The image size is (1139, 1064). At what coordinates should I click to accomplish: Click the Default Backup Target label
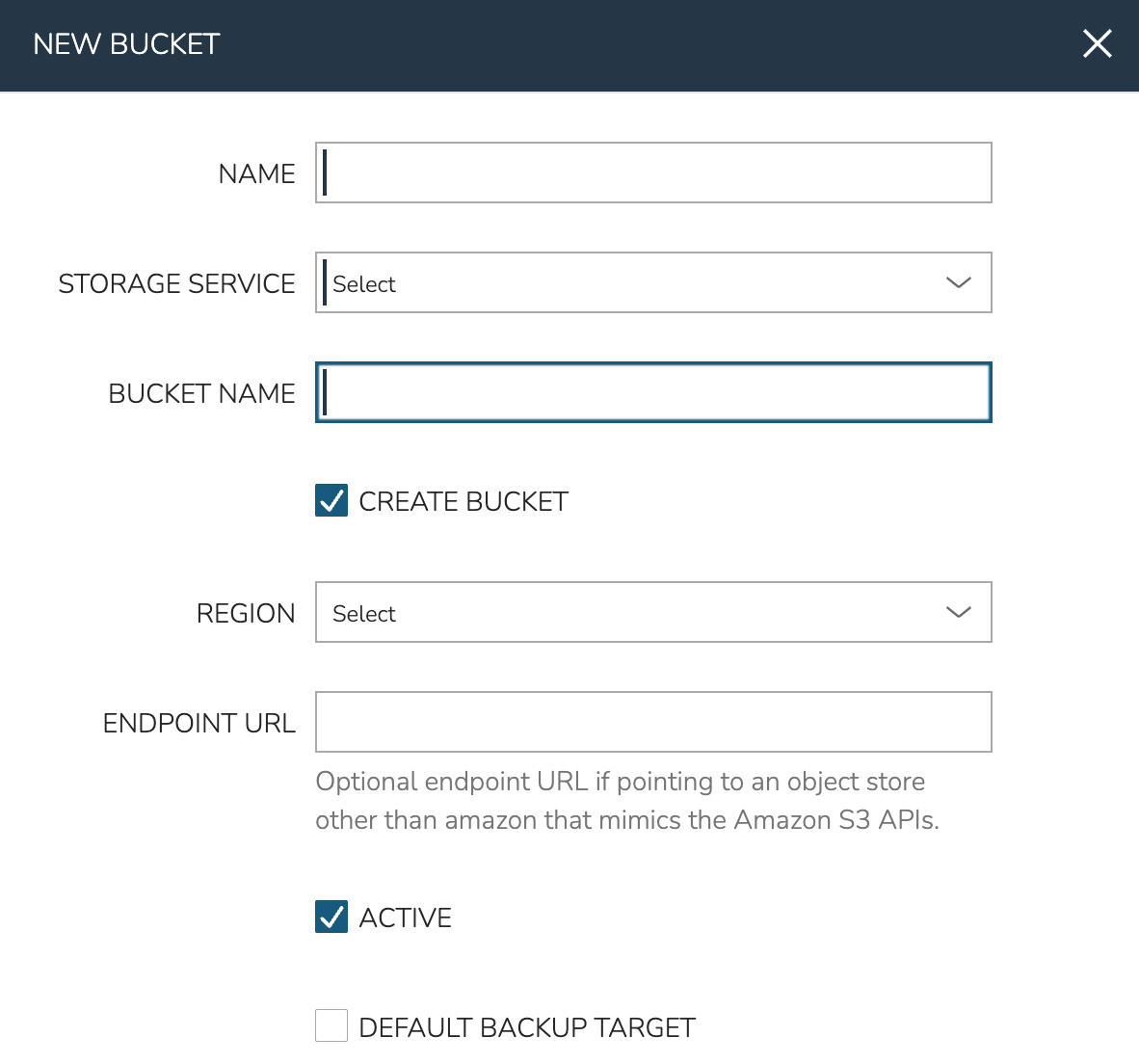(x=527, y=1027)
